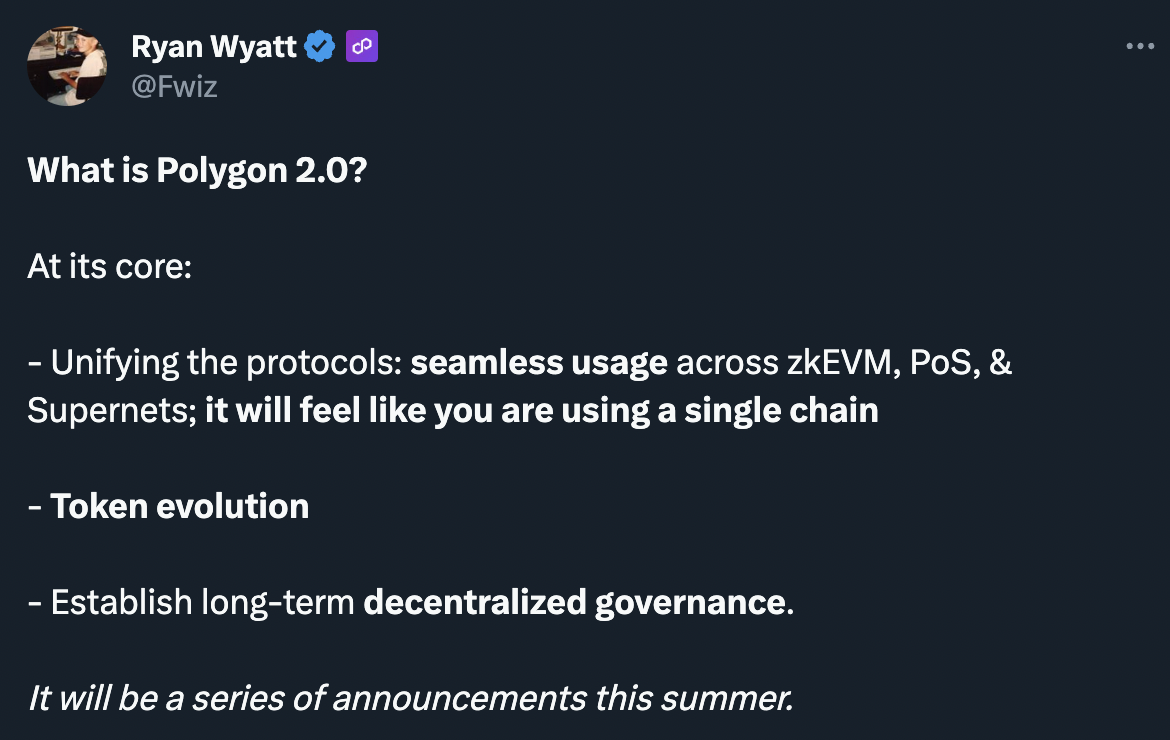The image size is (1170, 740).
Task: Click the heading 'What is Polygon 2.0?'
Action: click(197, 170)
